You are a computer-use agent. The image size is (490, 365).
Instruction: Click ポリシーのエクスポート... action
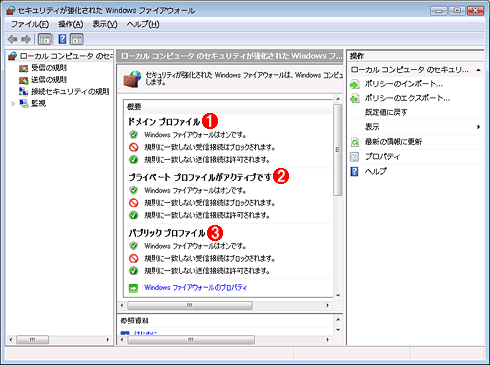pyautogui.click(x=407, y=98)
